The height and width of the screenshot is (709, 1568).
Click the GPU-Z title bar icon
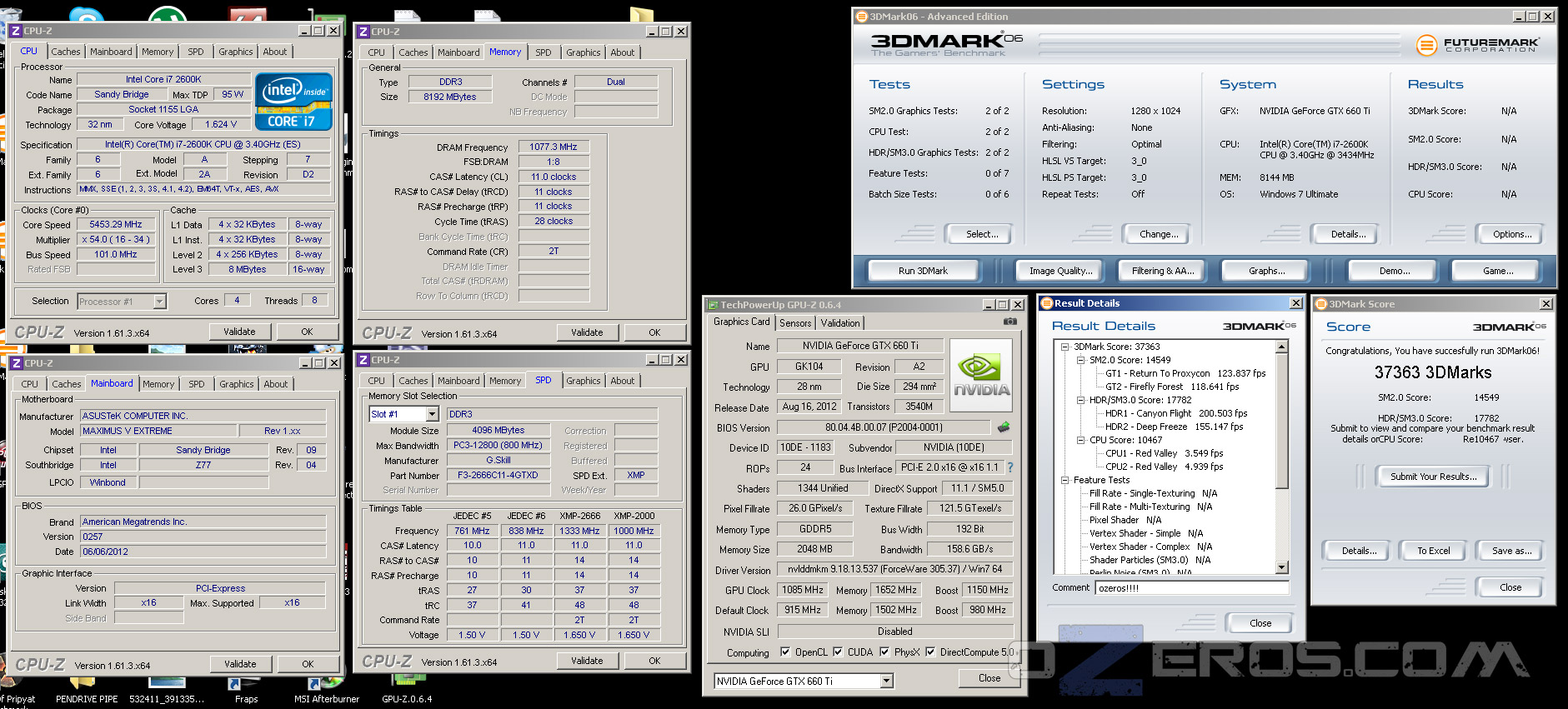point(712,305)
